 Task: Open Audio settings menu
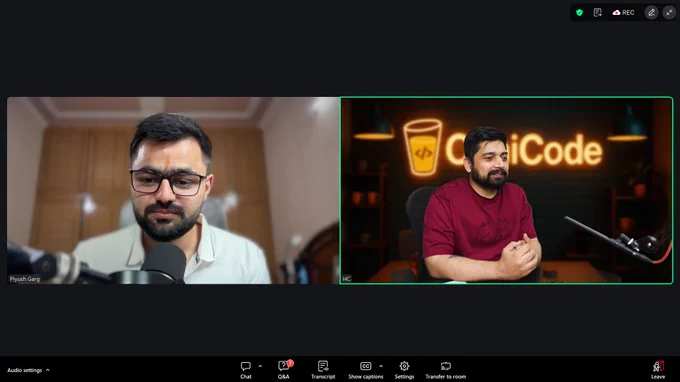(x=28, y=370)
